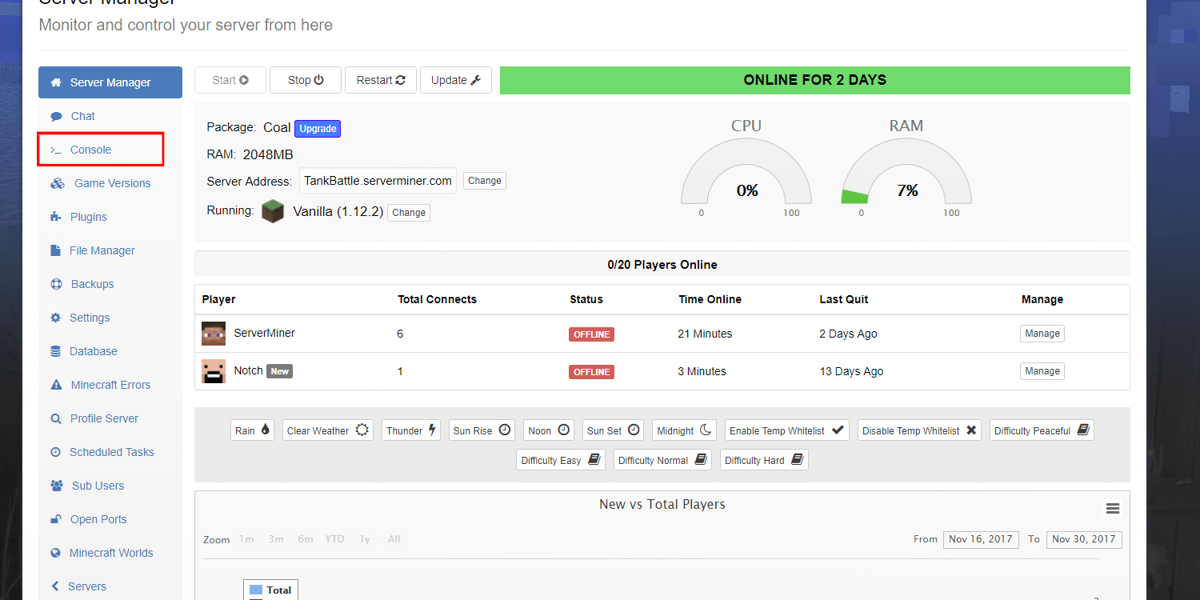Stop the server
1200x600 pixels.
click(x=305, y=80)
